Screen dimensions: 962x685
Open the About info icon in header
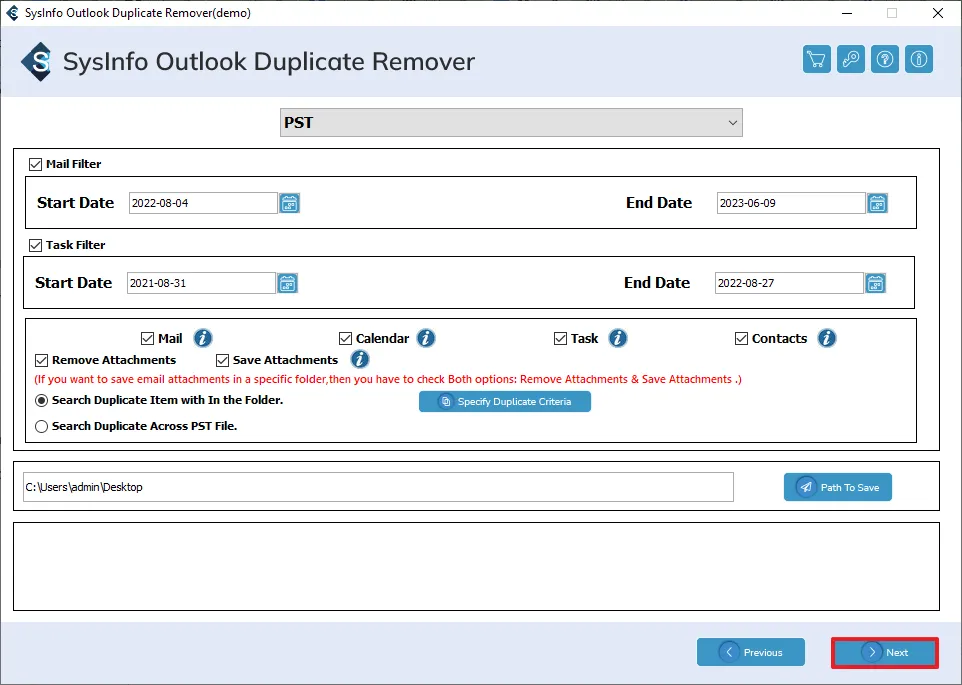(919, 59)
